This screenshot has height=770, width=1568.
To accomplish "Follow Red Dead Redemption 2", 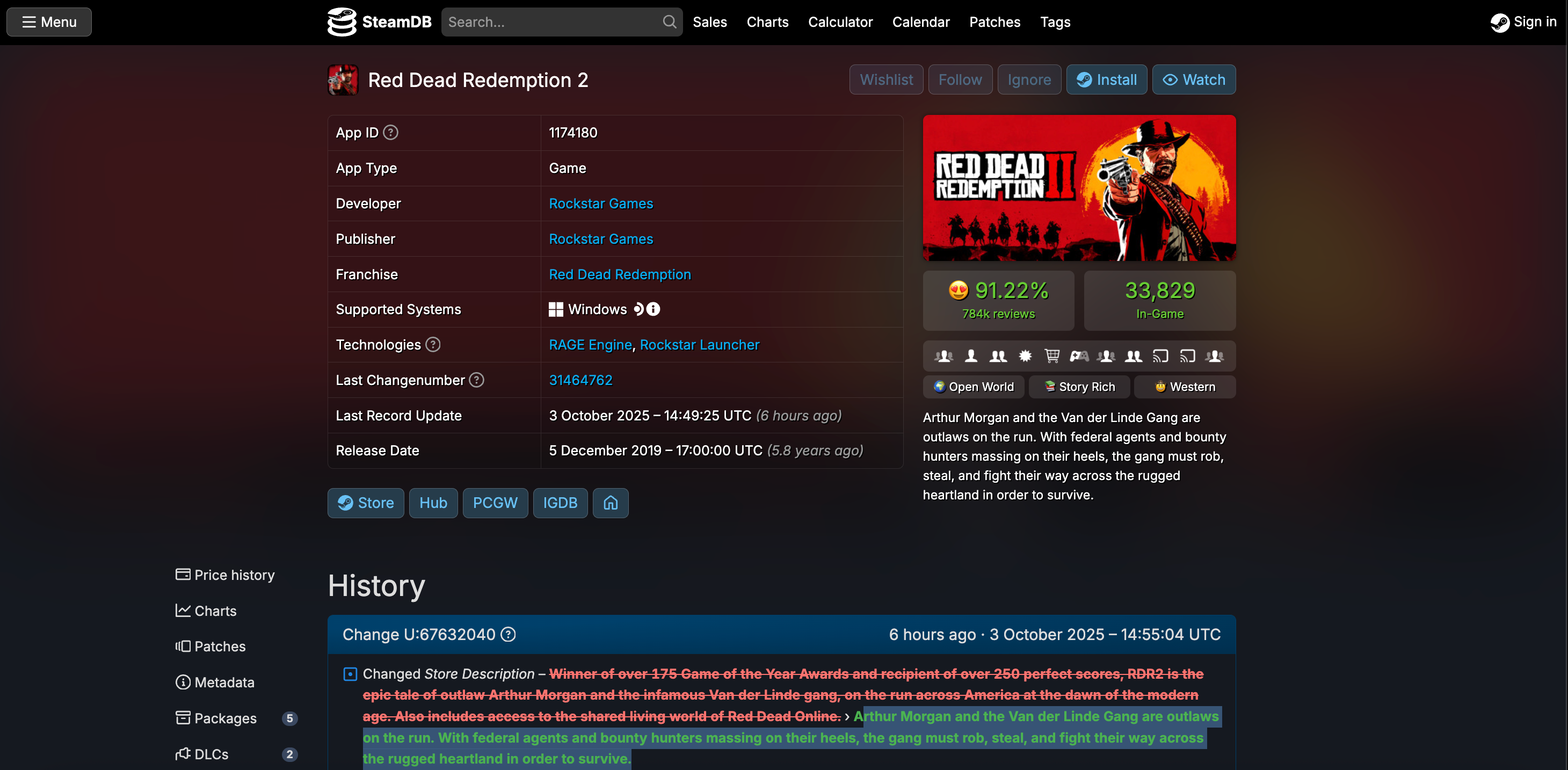I will coord(959,79).
